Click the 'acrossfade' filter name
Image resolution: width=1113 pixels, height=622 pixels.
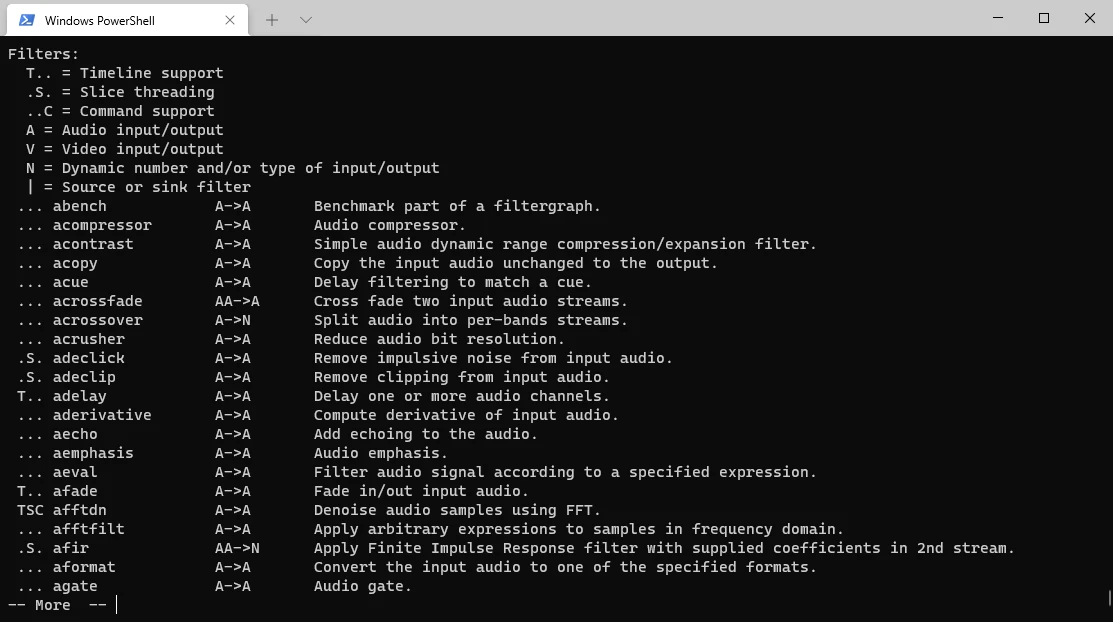point(97,301)
